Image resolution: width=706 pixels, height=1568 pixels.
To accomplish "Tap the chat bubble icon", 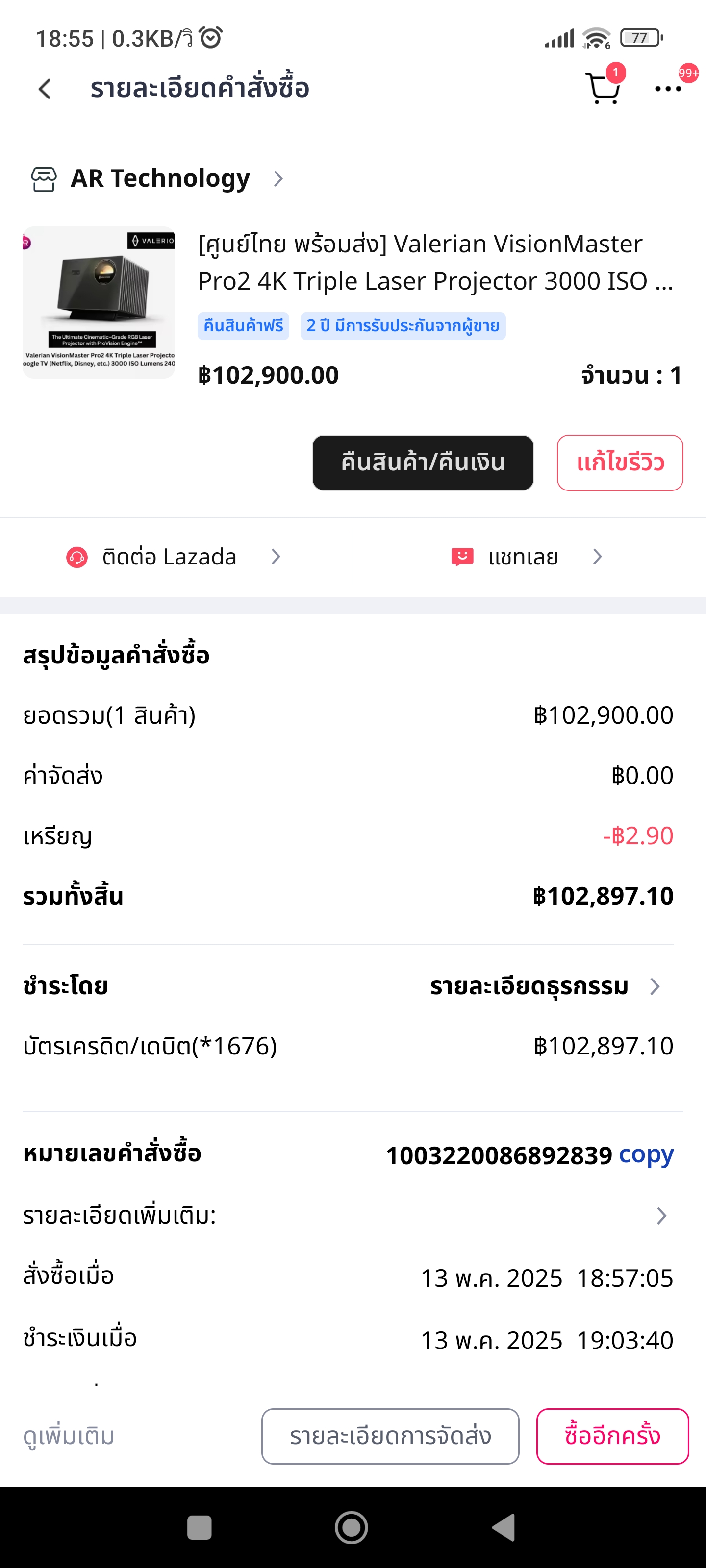I will click(x=462, y=557).
